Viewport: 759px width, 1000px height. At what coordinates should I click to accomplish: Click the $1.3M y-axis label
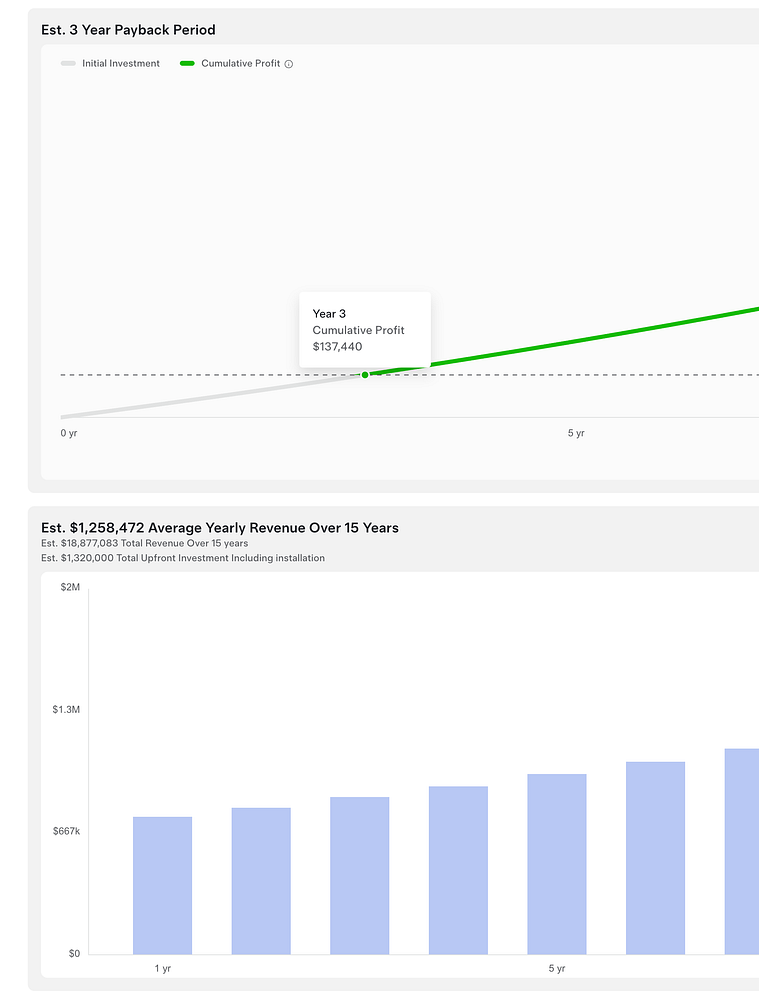(66, 709)
